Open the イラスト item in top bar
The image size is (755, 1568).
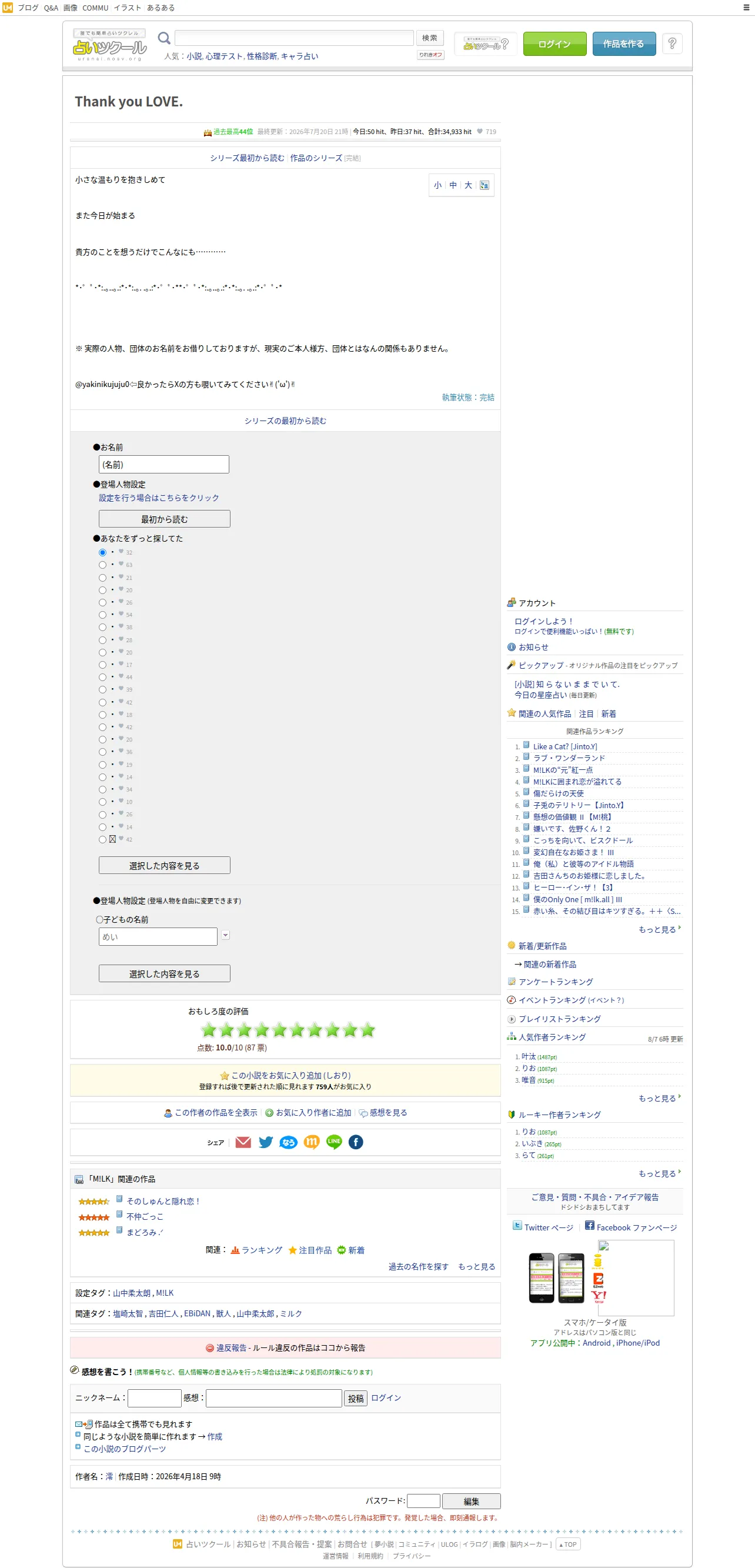tap(127, 8)
